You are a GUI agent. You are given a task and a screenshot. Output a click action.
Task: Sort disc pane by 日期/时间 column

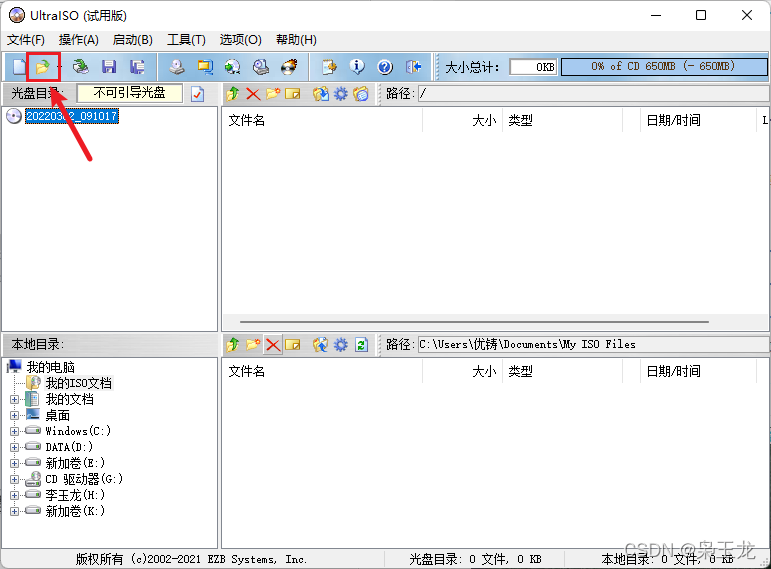coord(698,120)
